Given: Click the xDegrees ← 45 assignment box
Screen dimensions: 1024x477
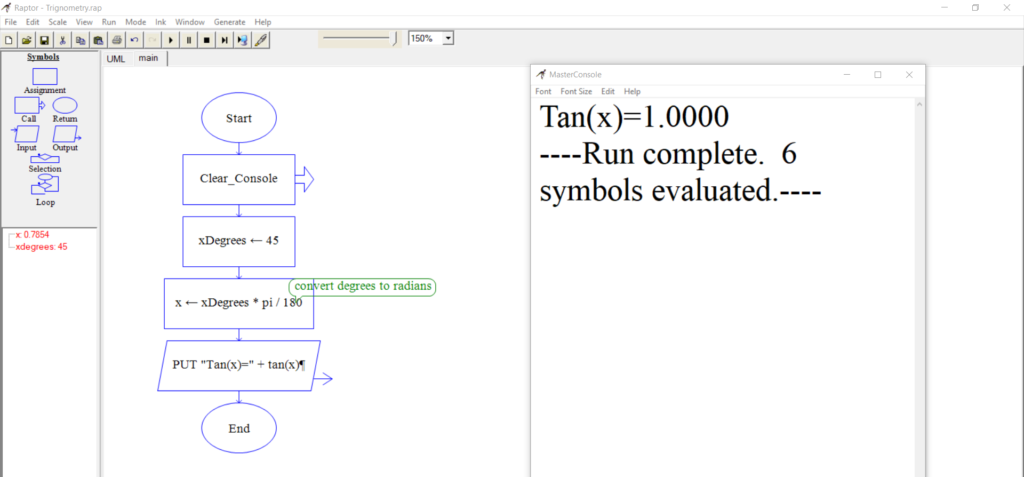Looking at the screenshot, I should 239,241.
